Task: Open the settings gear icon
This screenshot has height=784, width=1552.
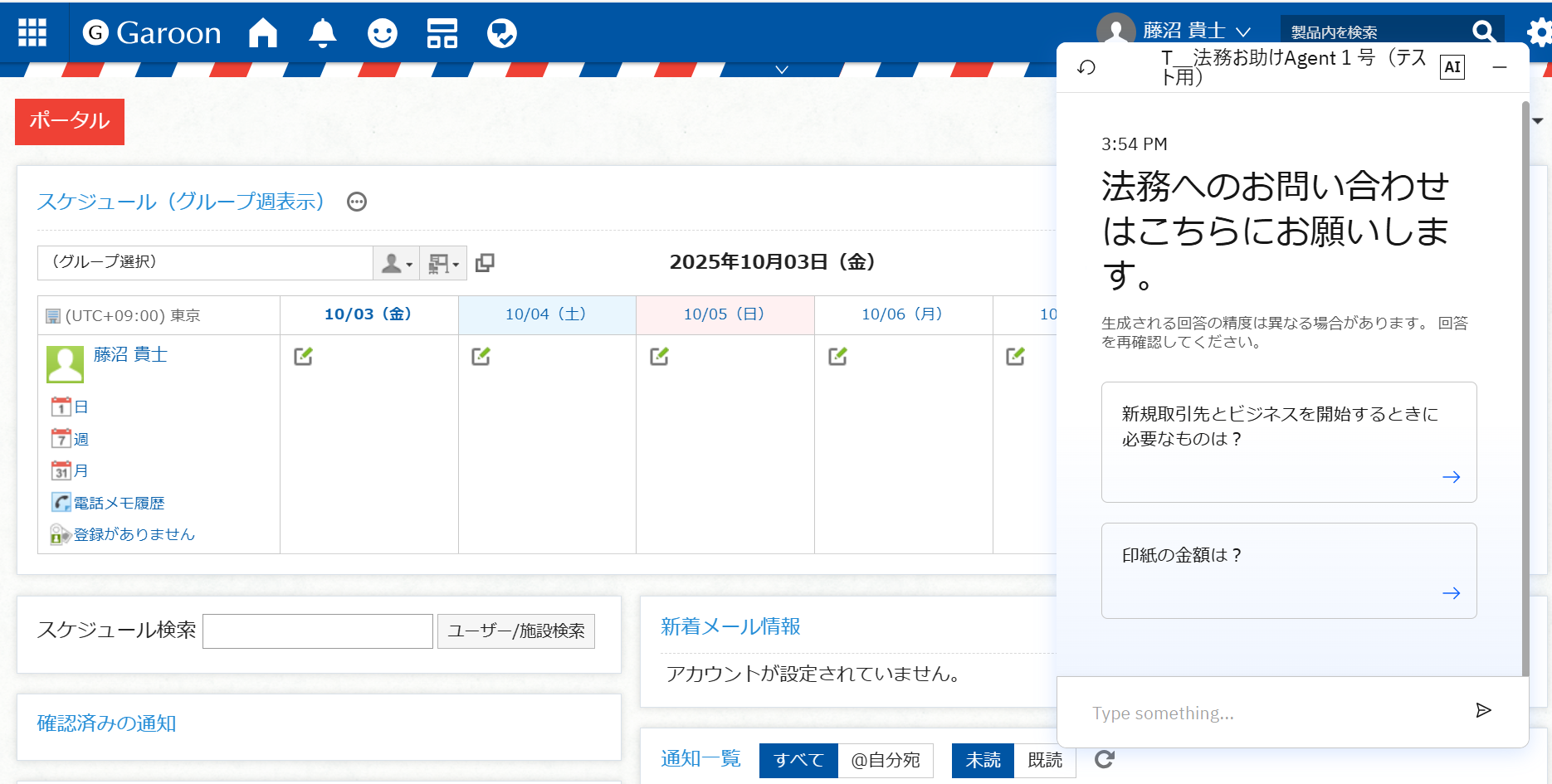Action: point(1540,32)
